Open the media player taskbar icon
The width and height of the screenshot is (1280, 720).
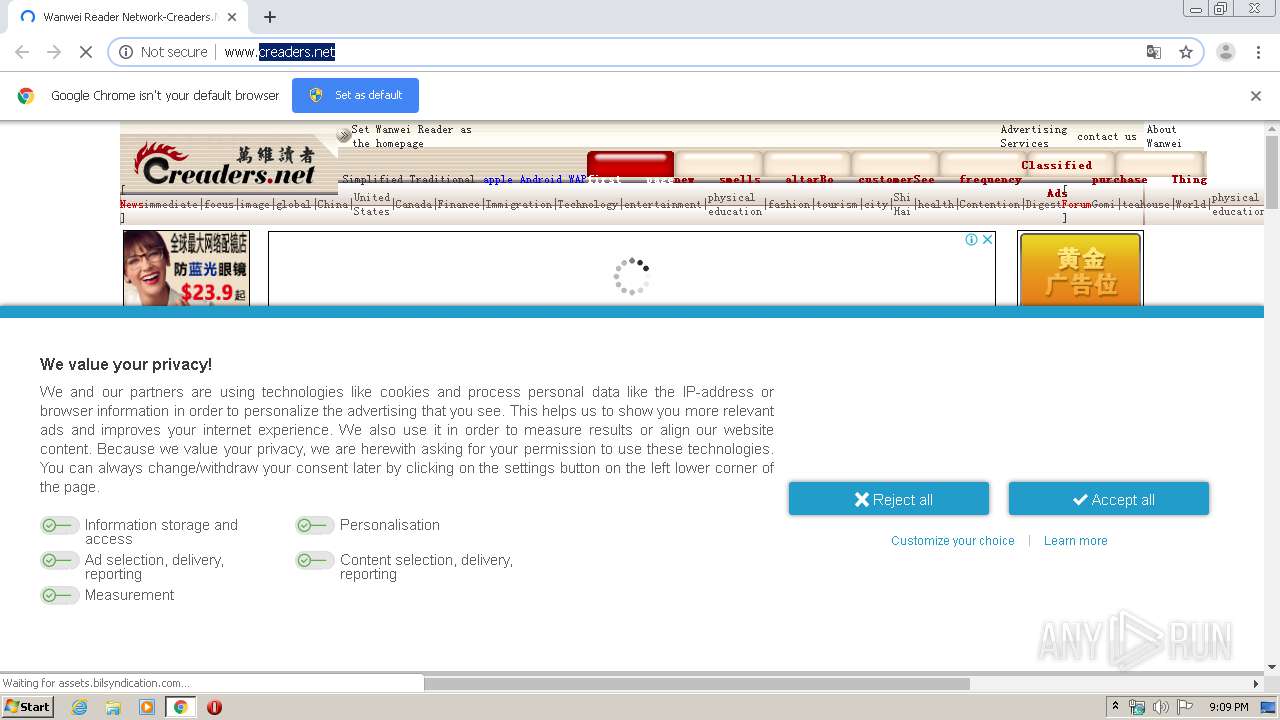click(x=147, y=707)
